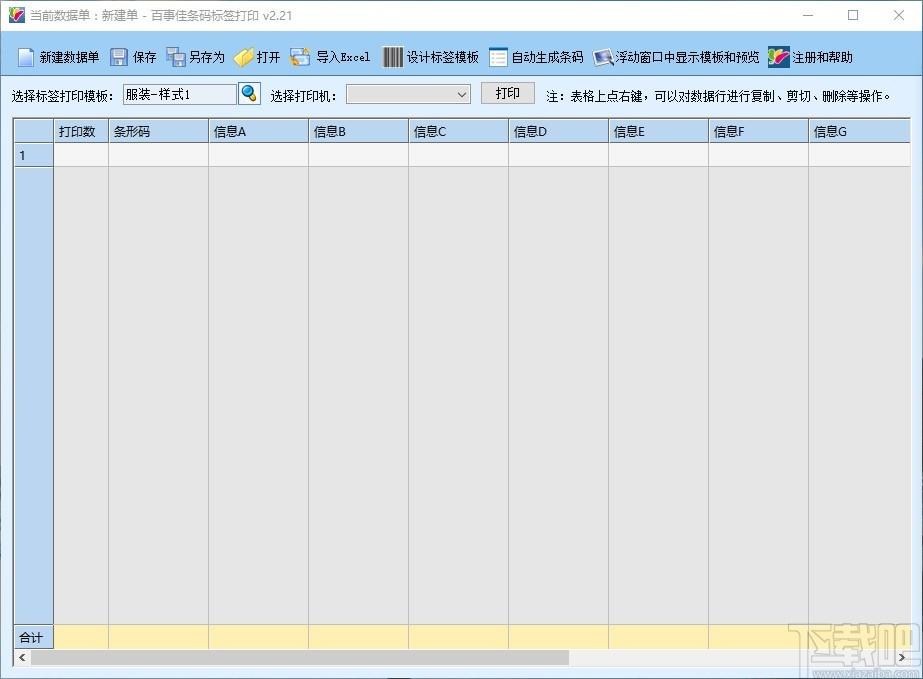This screenshot has width=923, height=679.
Task: Click the 打开 folder icon
Action: [243, 57]
